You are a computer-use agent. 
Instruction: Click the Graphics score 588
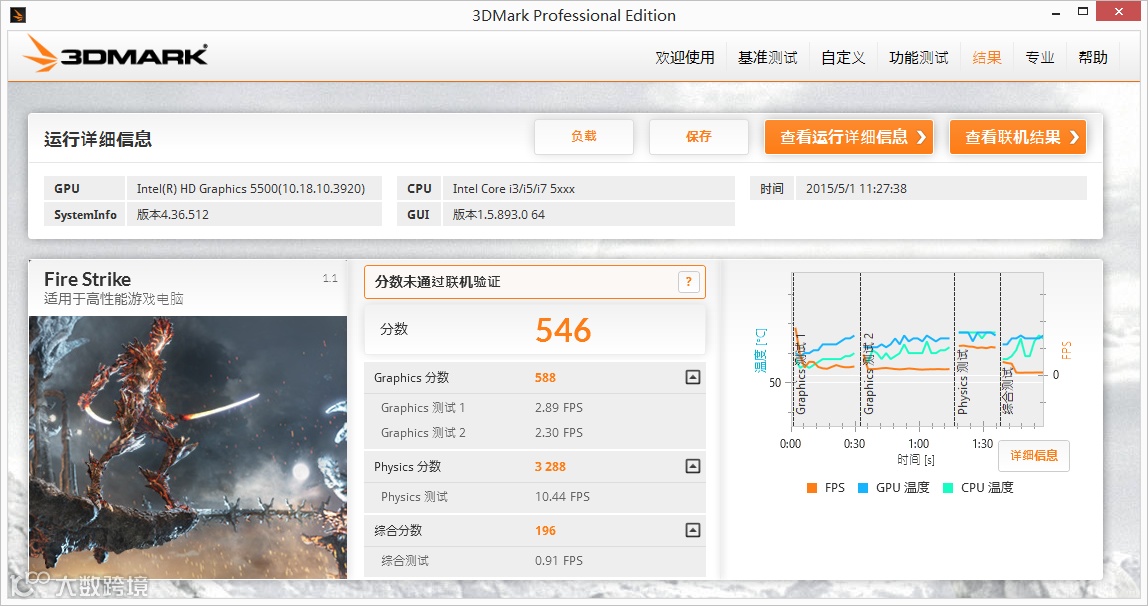point(545,378)
